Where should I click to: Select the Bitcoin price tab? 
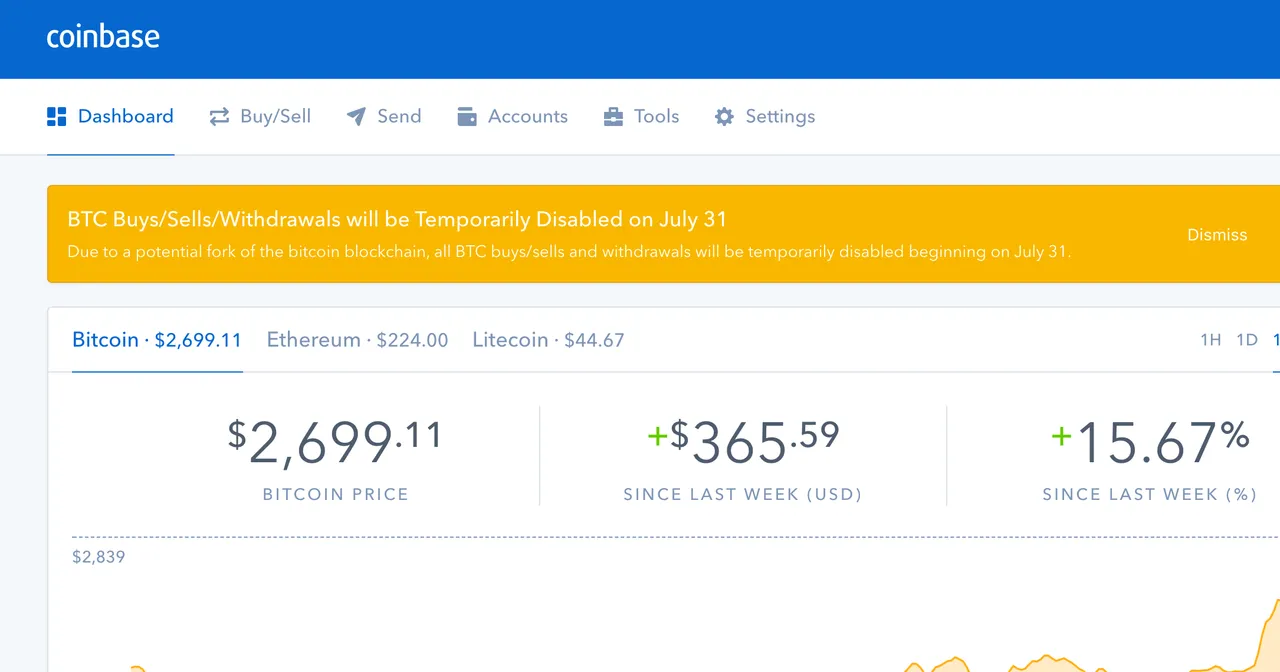pos(157,340)
